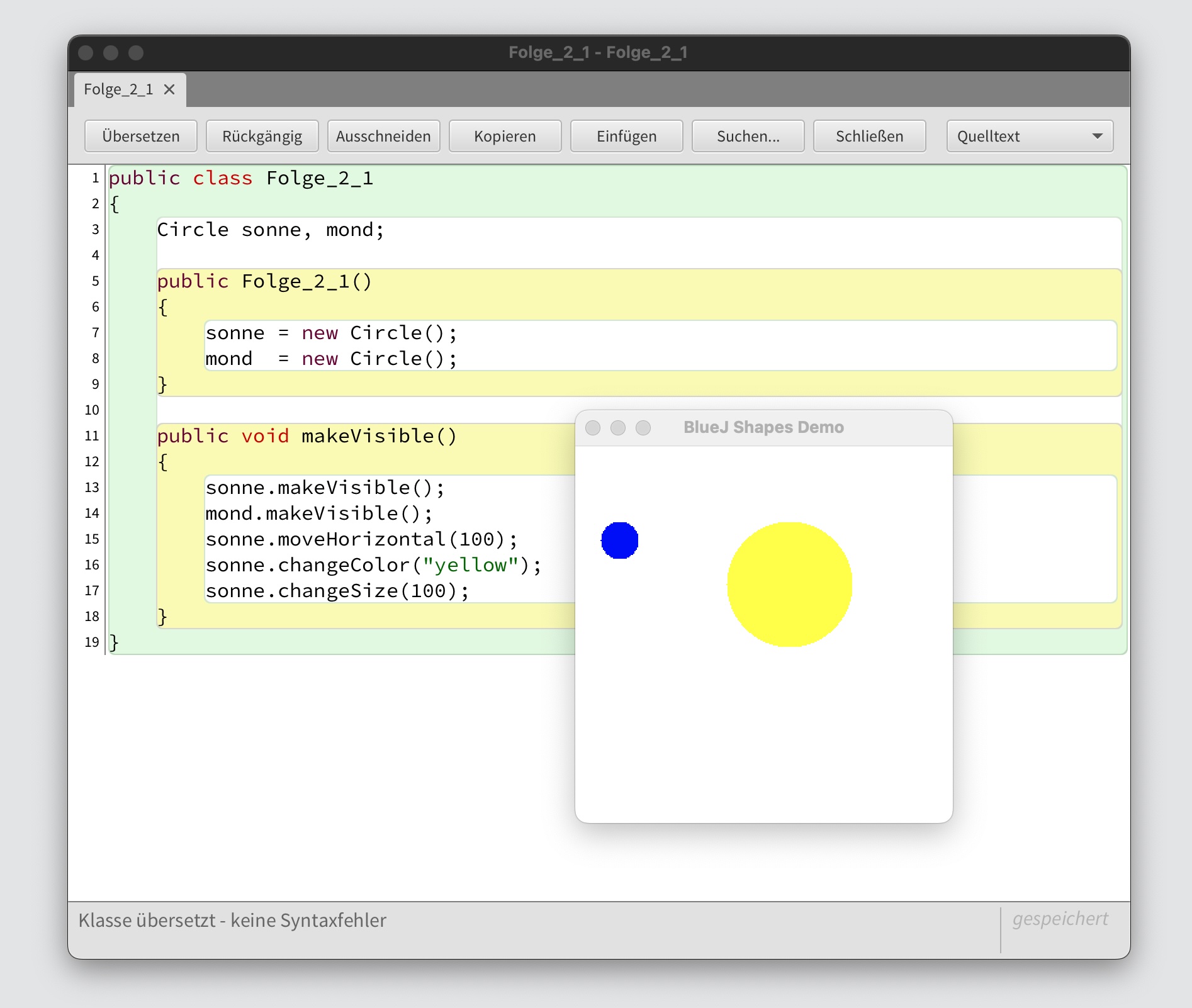Click the Übersetzen compile button
The image size is (1192, 1008).
point(141,137)
